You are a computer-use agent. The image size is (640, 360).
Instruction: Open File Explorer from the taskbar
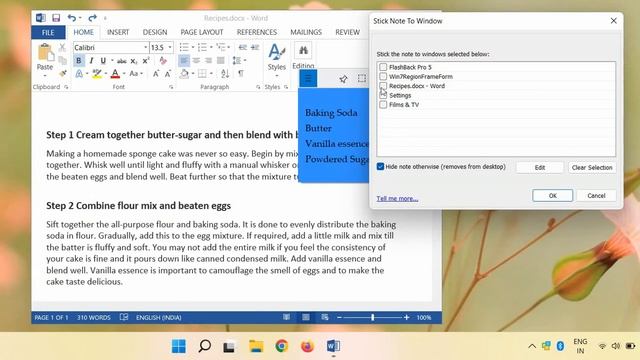[256, 346]
